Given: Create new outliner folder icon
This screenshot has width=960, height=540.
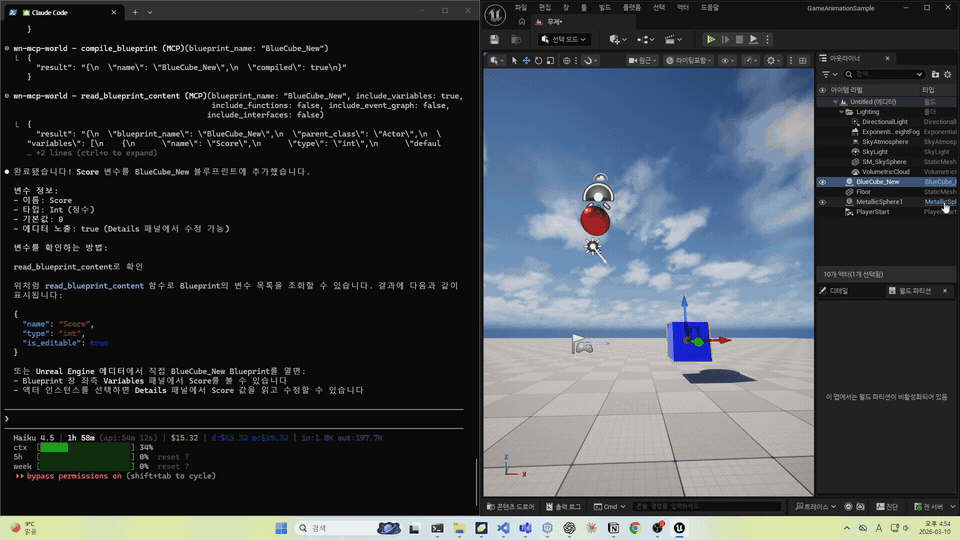Looking at the screenshot, I should (x=935, y=74).
